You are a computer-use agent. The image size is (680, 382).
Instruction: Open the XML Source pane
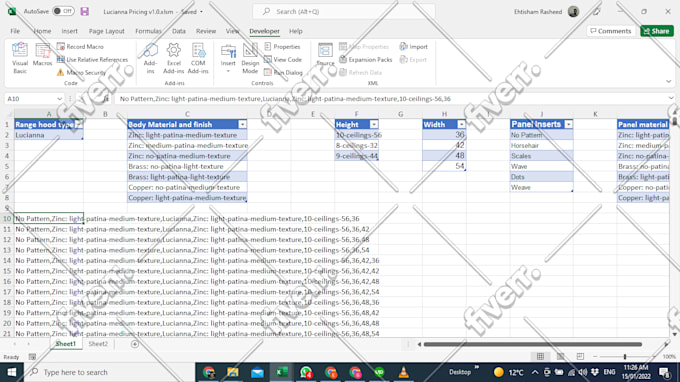pos(325,54)
